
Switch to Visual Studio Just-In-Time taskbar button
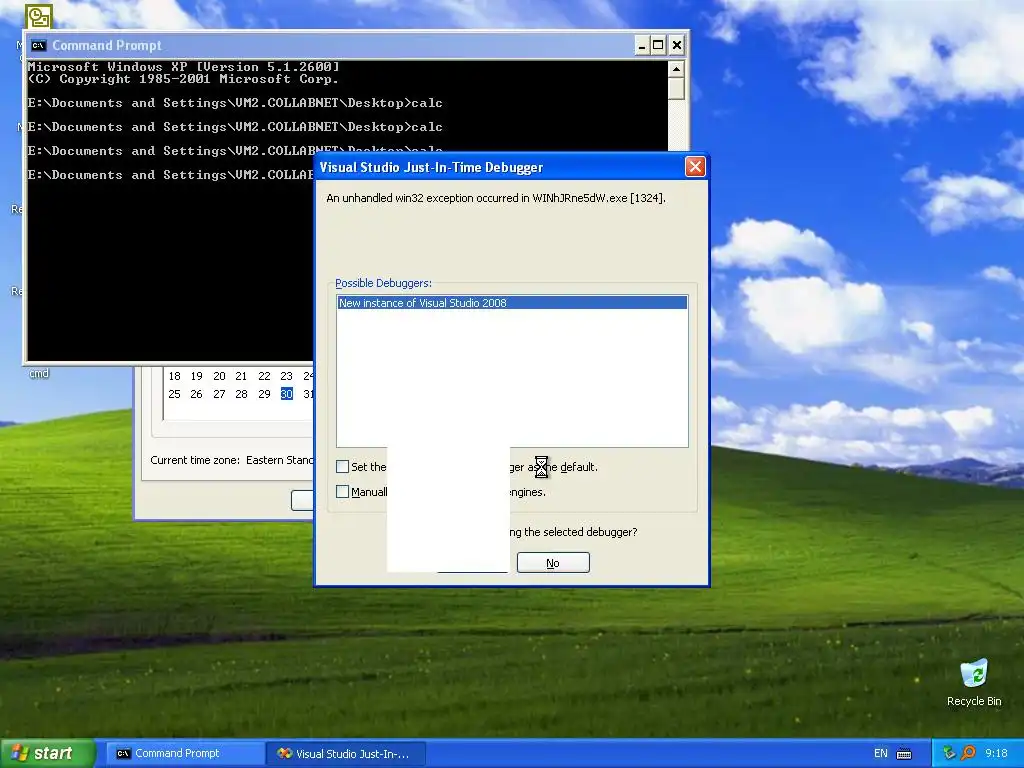pos(347,754)
